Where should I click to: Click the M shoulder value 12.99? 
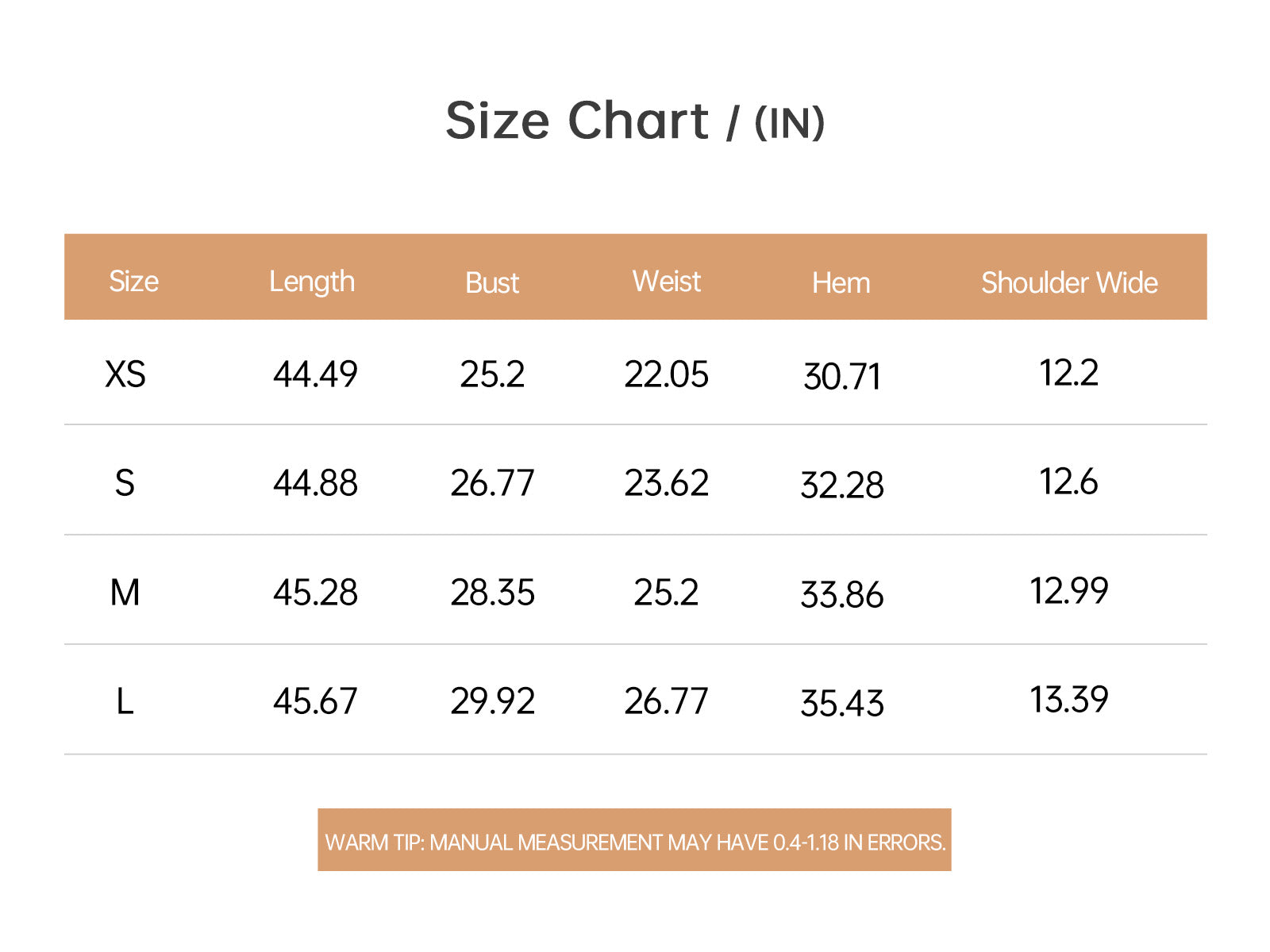(x=1068, y=591)
